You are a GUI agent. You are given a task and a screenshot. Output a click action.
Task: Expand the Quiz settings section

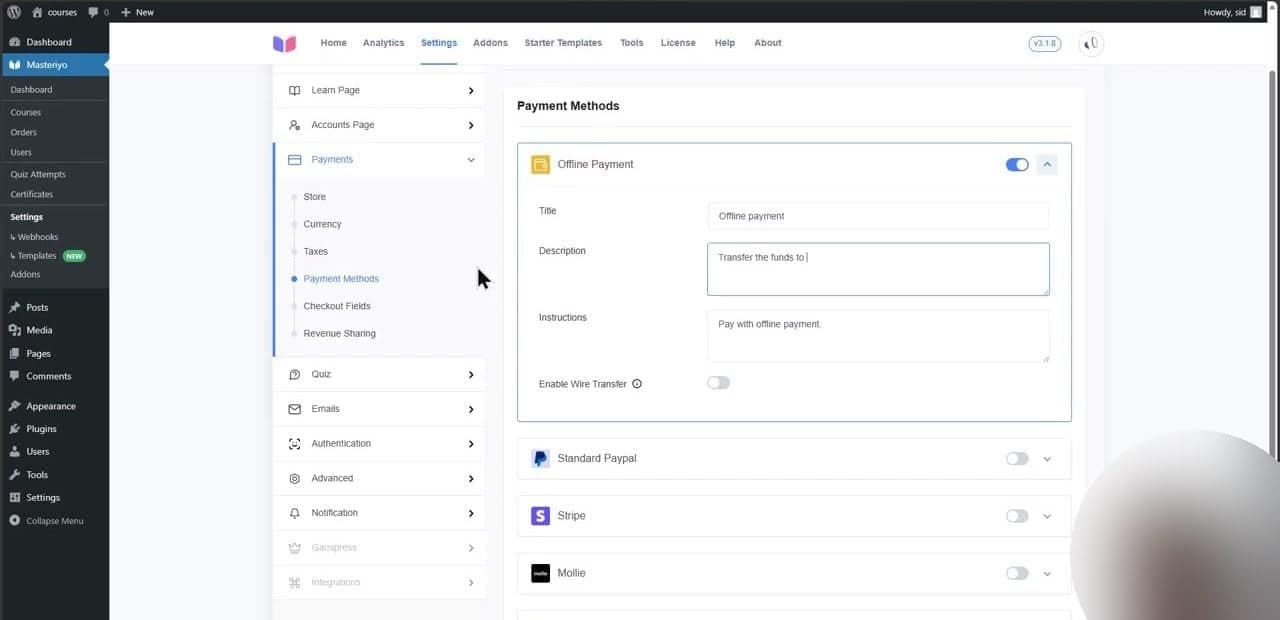point(379,374)
